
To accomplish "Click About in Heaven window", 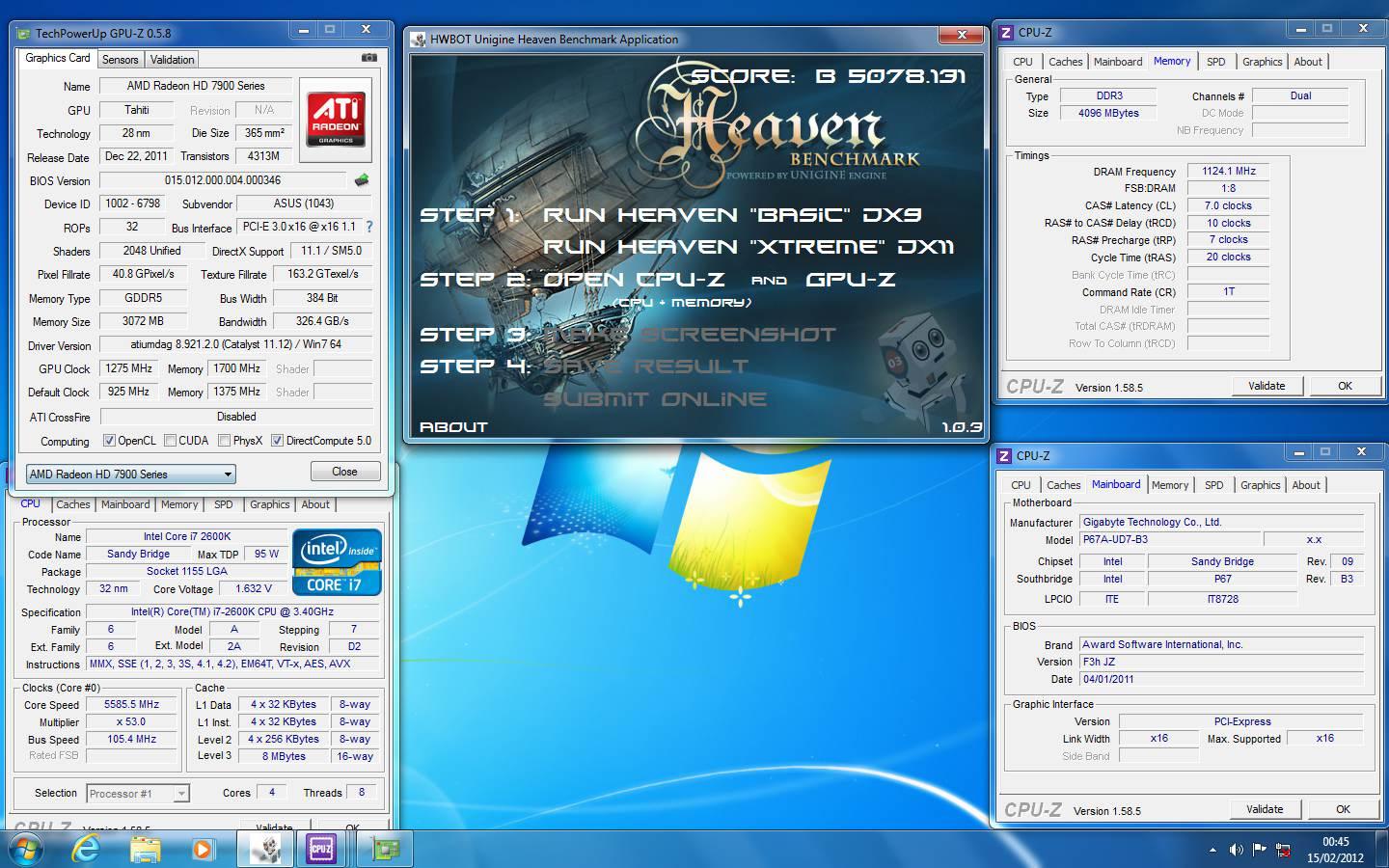I will click(x=453, y=426).
